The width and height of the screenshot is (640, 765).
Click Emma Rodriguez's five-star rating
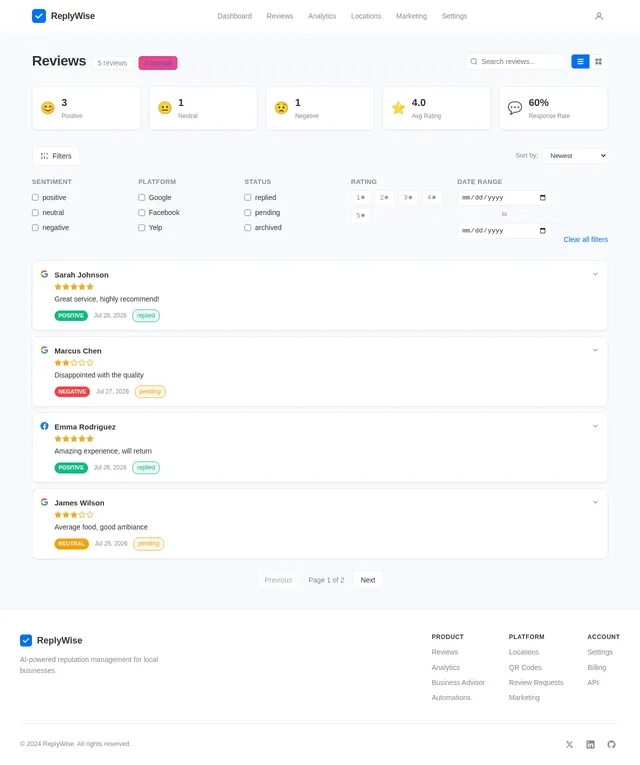[74, 439]
